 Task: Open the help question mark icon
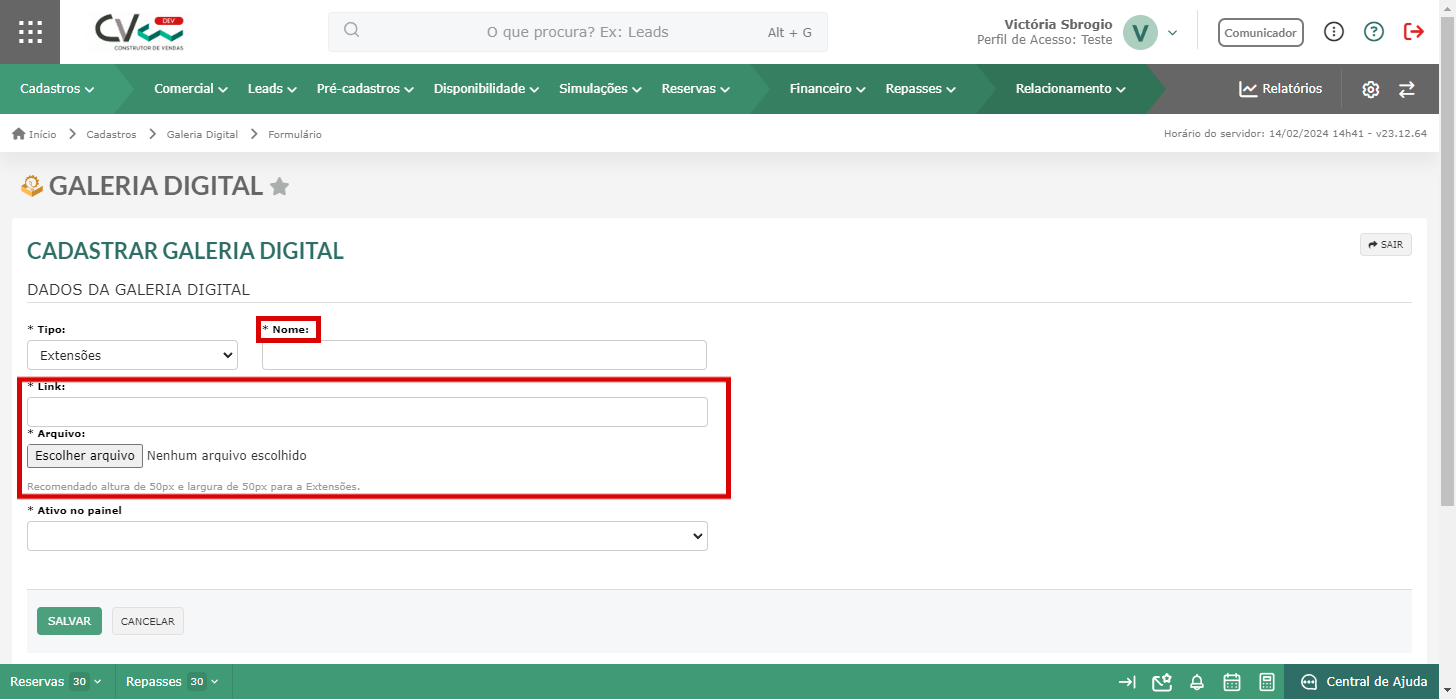point(1374,32)
